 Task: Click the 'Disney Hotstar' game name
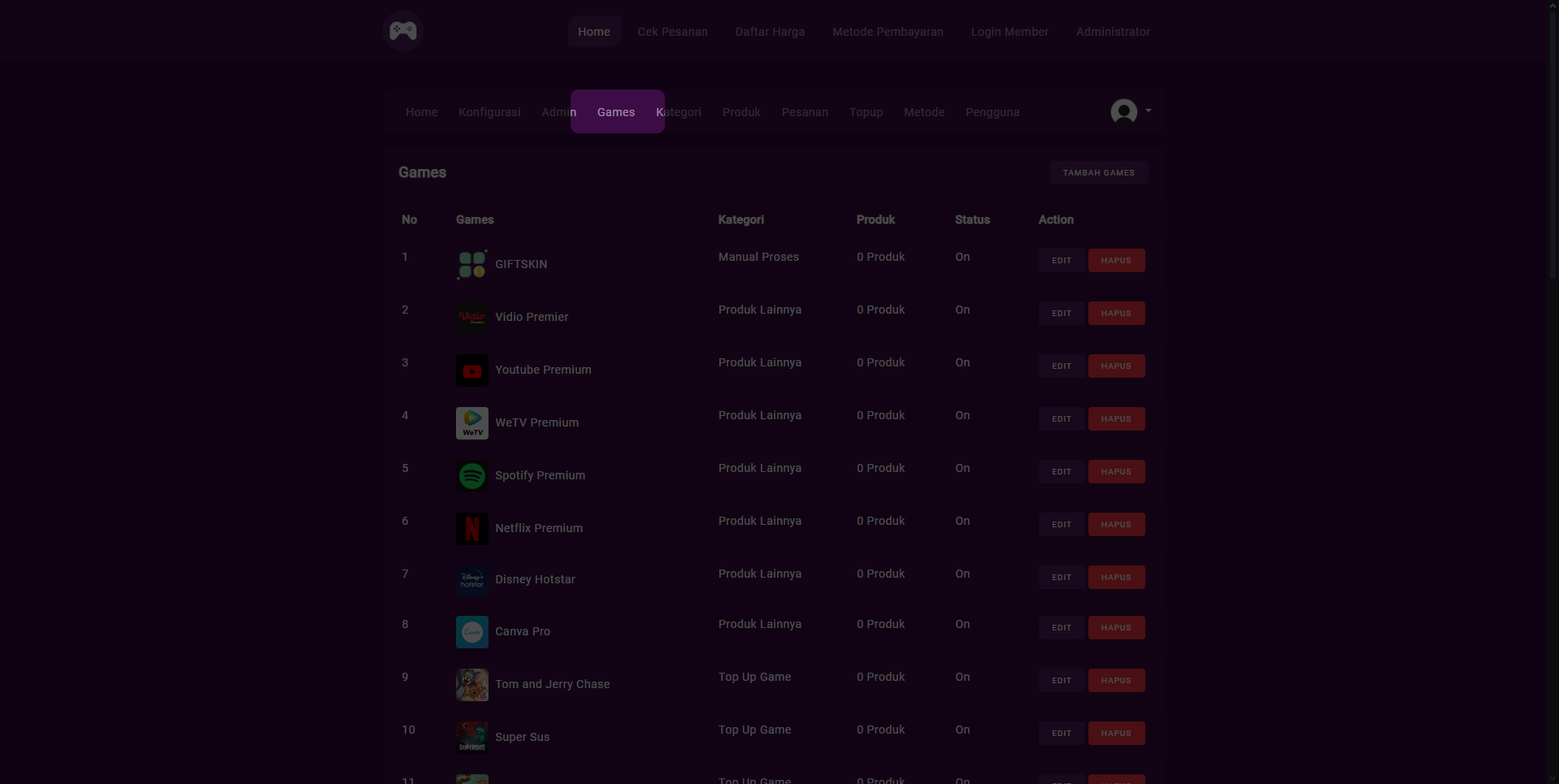point(535,579)
